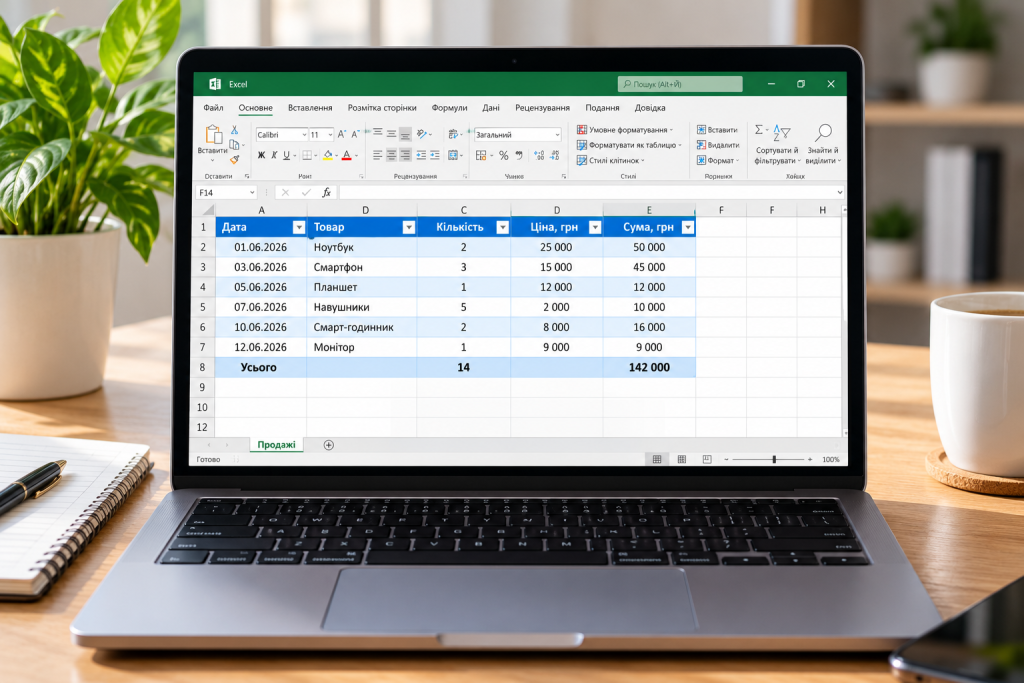1024x683 pixels.
Task: Click the fx insert function icon
Action: pyautogui.click(x=326, y=193)
